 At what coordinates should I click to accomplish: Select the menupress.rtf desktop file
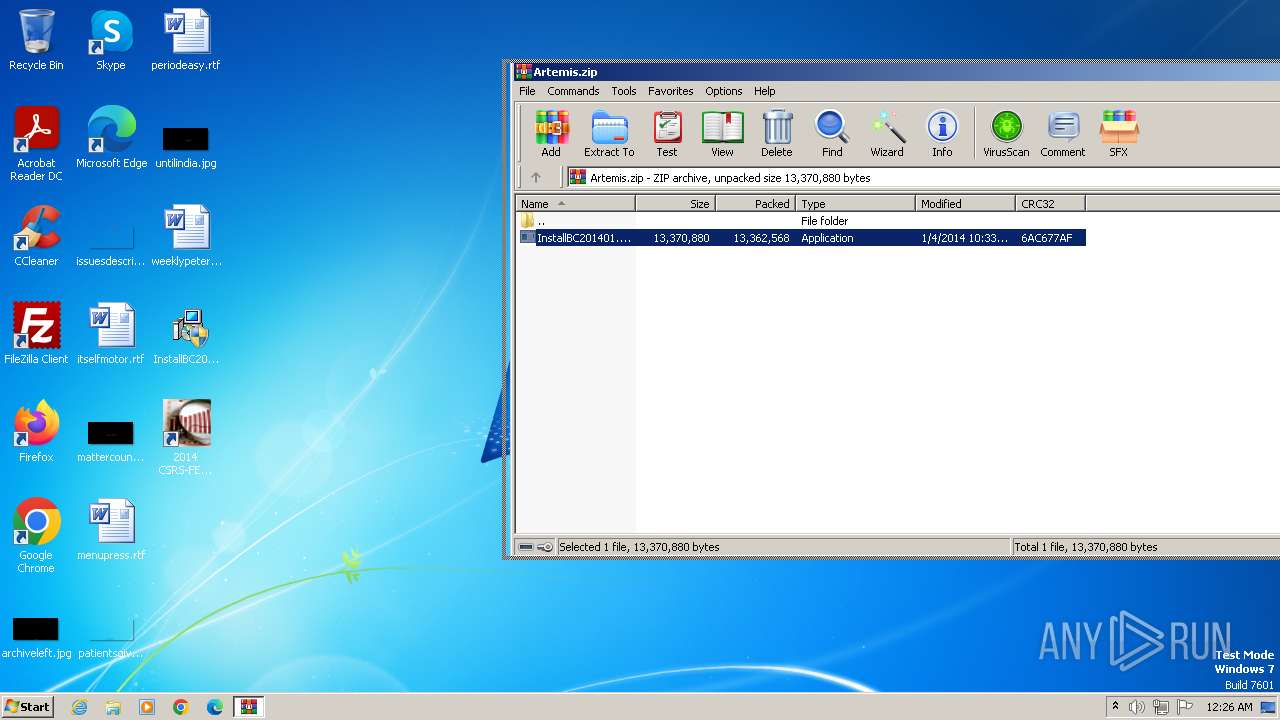[111, 530]
